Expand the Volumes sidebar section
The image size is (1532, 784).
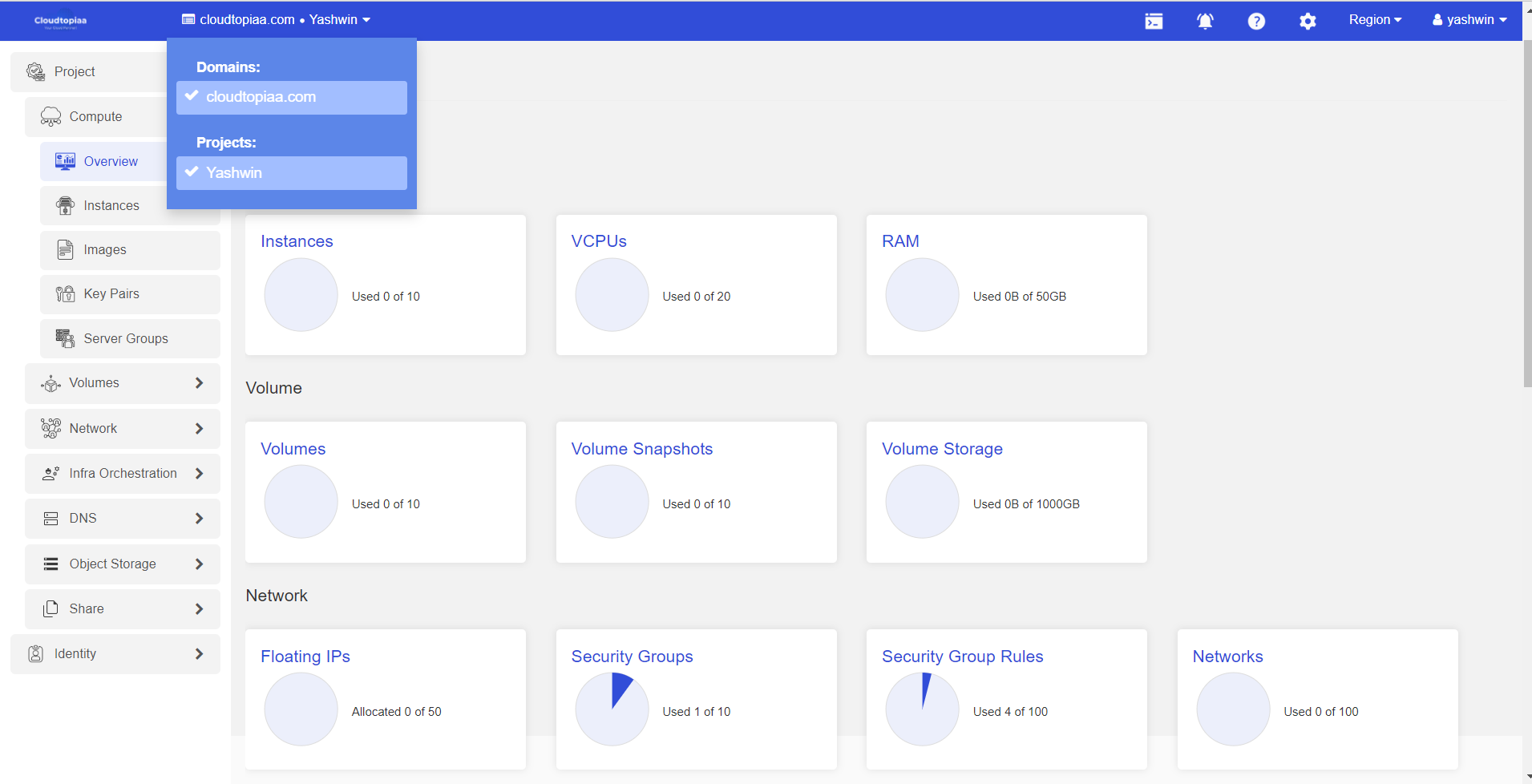coord(122,383)
